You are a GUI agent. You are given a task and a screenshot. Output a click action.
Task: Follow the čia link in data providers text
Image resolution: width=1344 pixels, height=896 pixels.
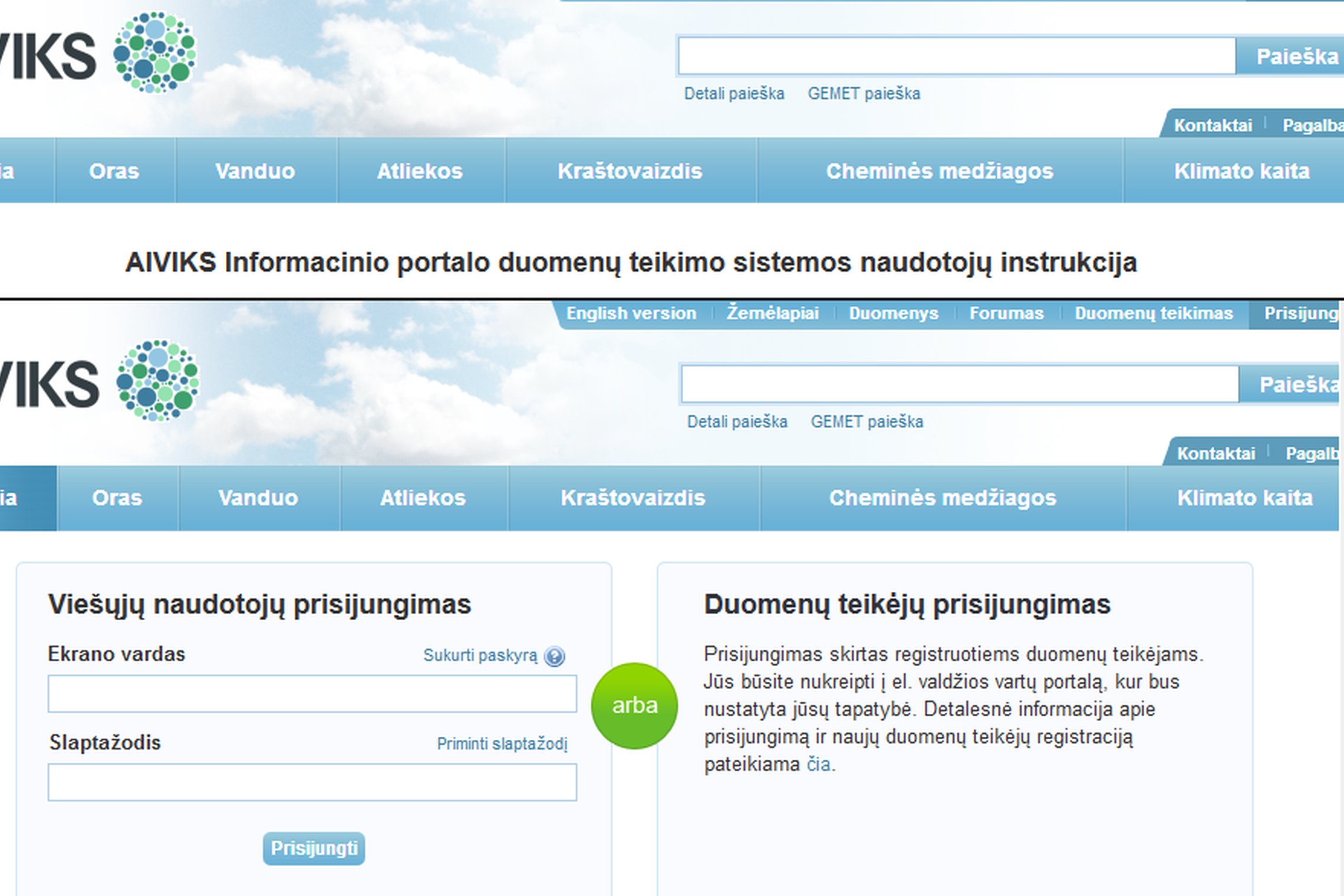[x=818, y=765]
